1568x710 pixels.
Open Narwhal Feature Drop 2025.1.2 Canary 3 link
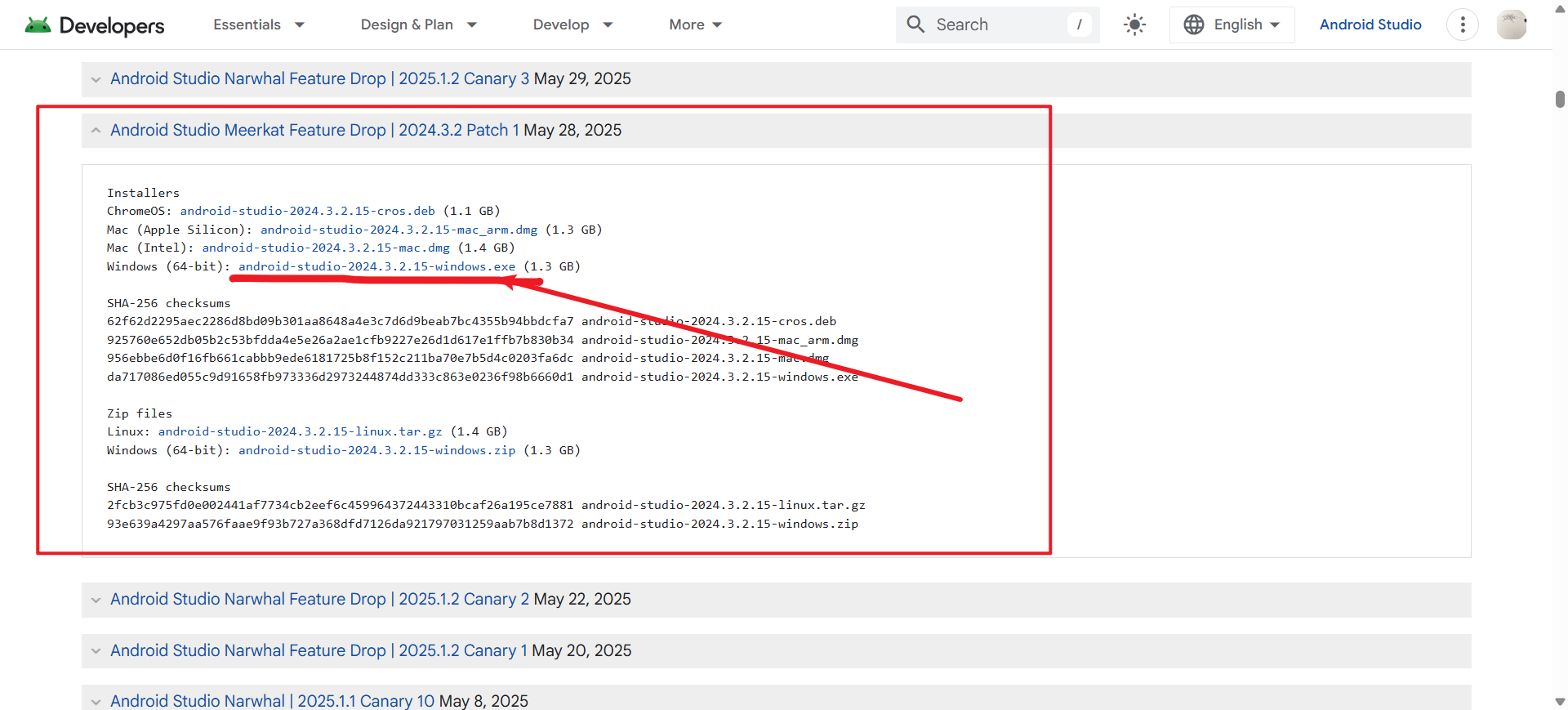tap(319, 78)
